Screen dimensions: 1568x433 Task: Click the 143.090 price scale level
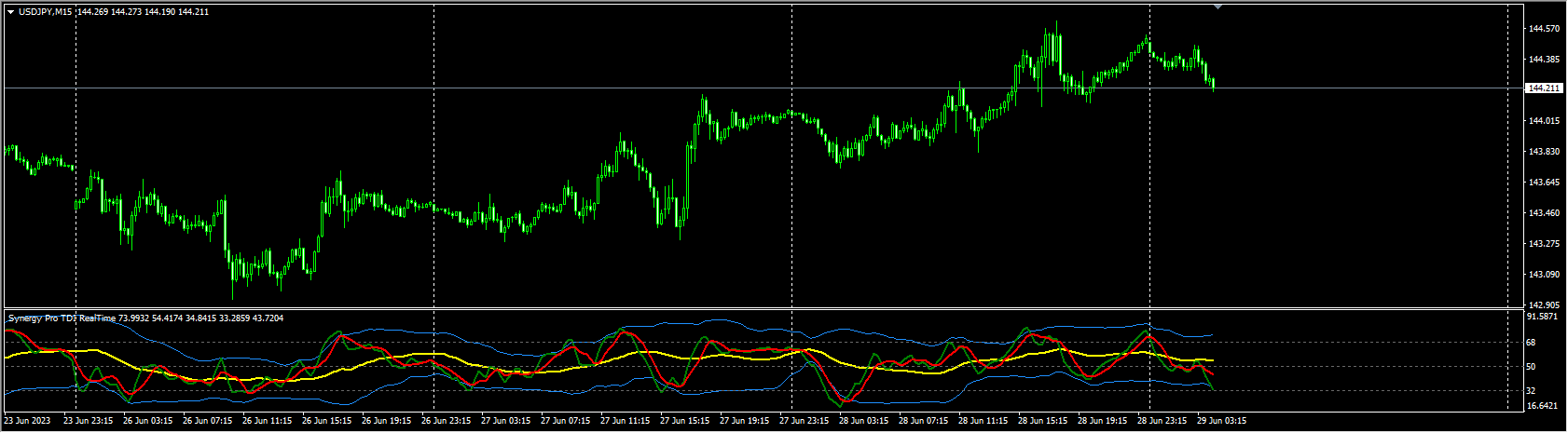pyautogui.click(x=1544, y=275)
